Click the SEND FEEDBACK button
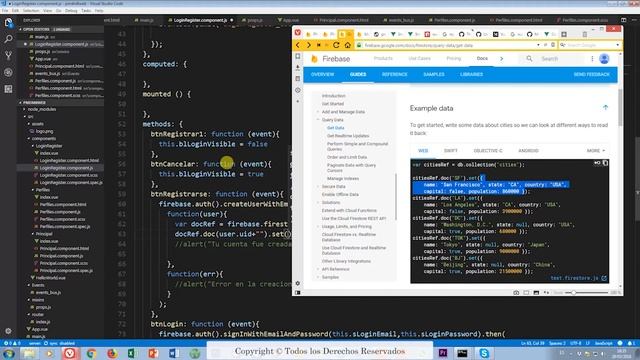 [x=591, y=74]
